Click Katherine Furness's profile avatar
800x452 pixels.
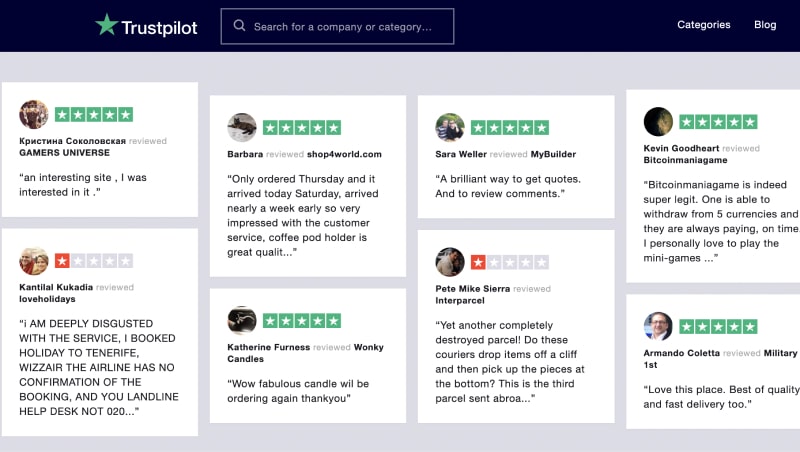coord(242,320)
